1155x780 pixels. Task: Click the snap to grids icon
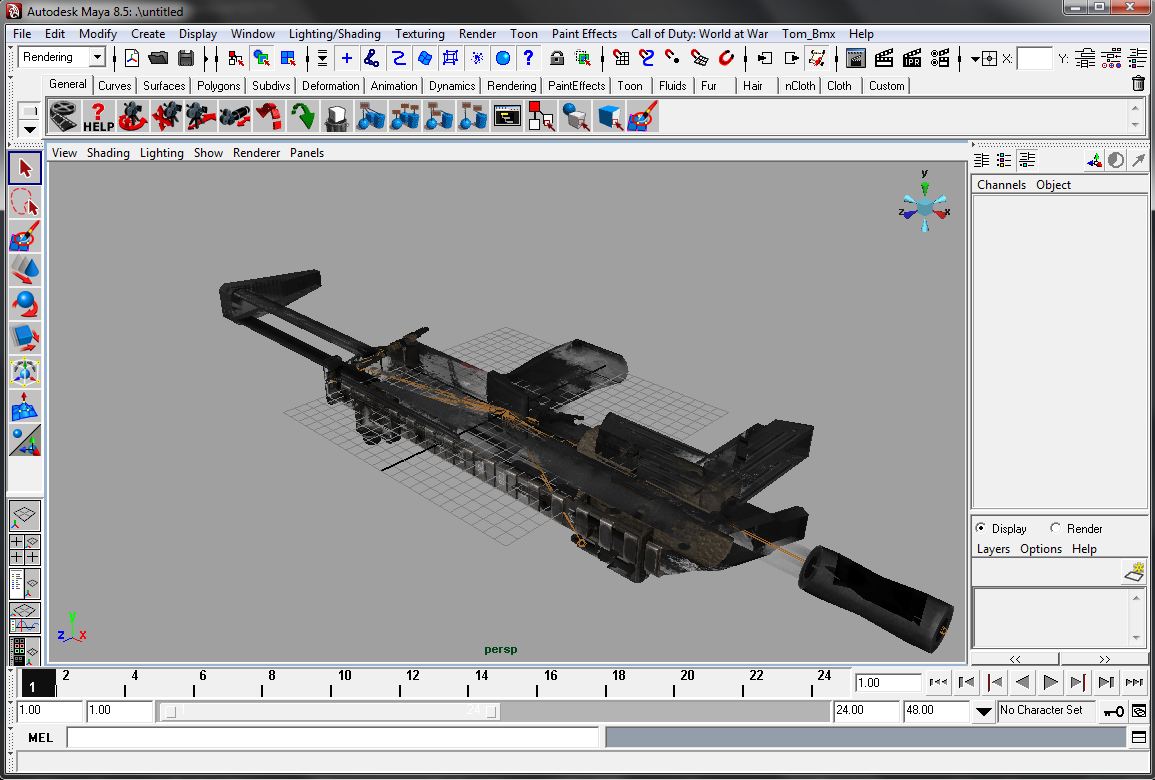click(x=622, y=58)
